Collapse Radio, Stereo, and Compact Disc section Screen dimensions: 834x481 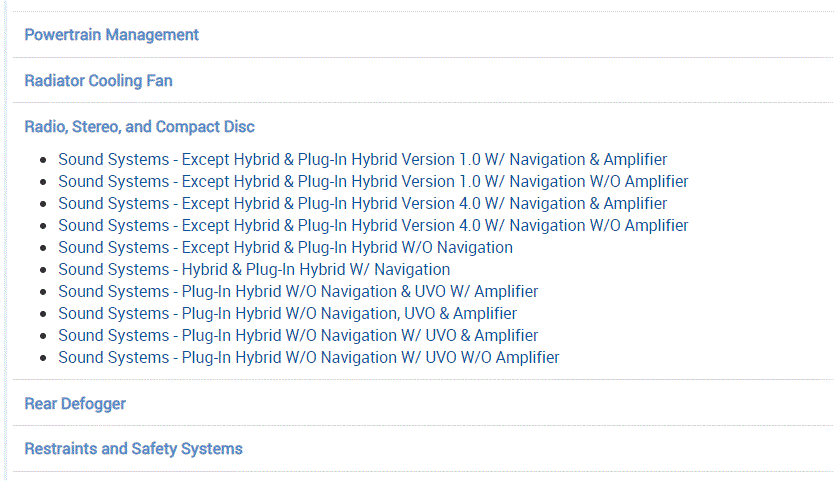click(139, 127)
